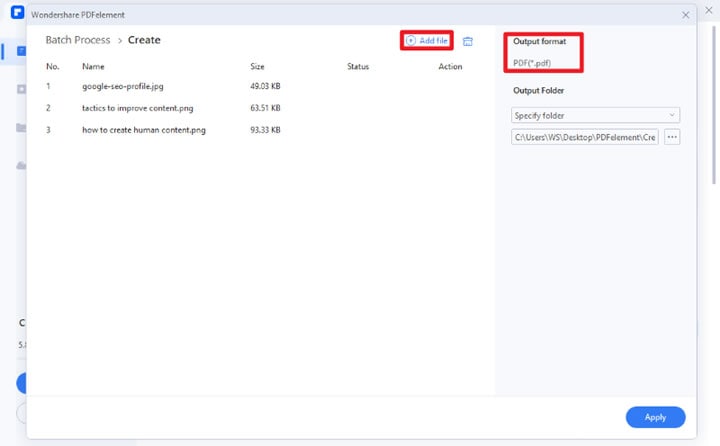Viewport: 720px width, 446px height.
Task: Browse for folder with the three-dots button
Action: tap(672, 137)
